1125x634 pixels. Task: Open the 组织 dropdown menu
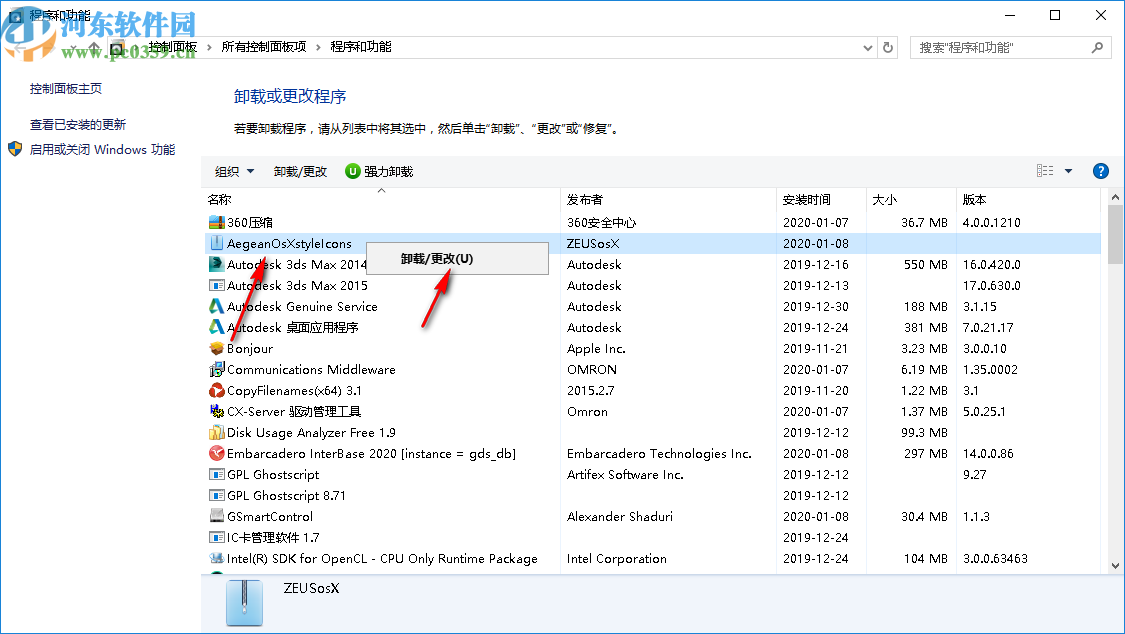(232, 171)
